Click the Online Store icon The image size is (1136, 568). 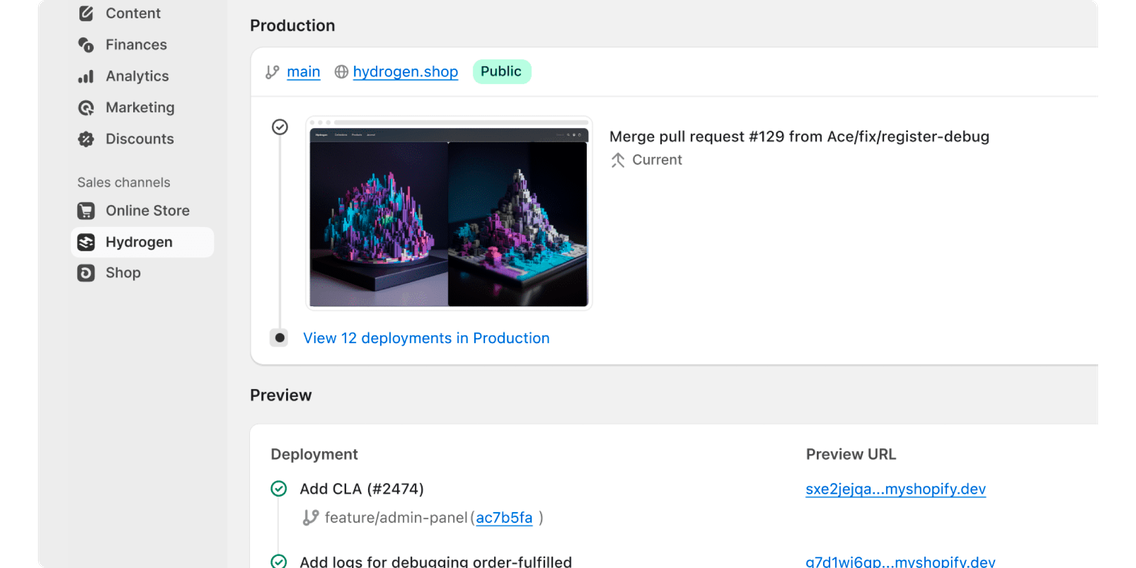(86, 211)
